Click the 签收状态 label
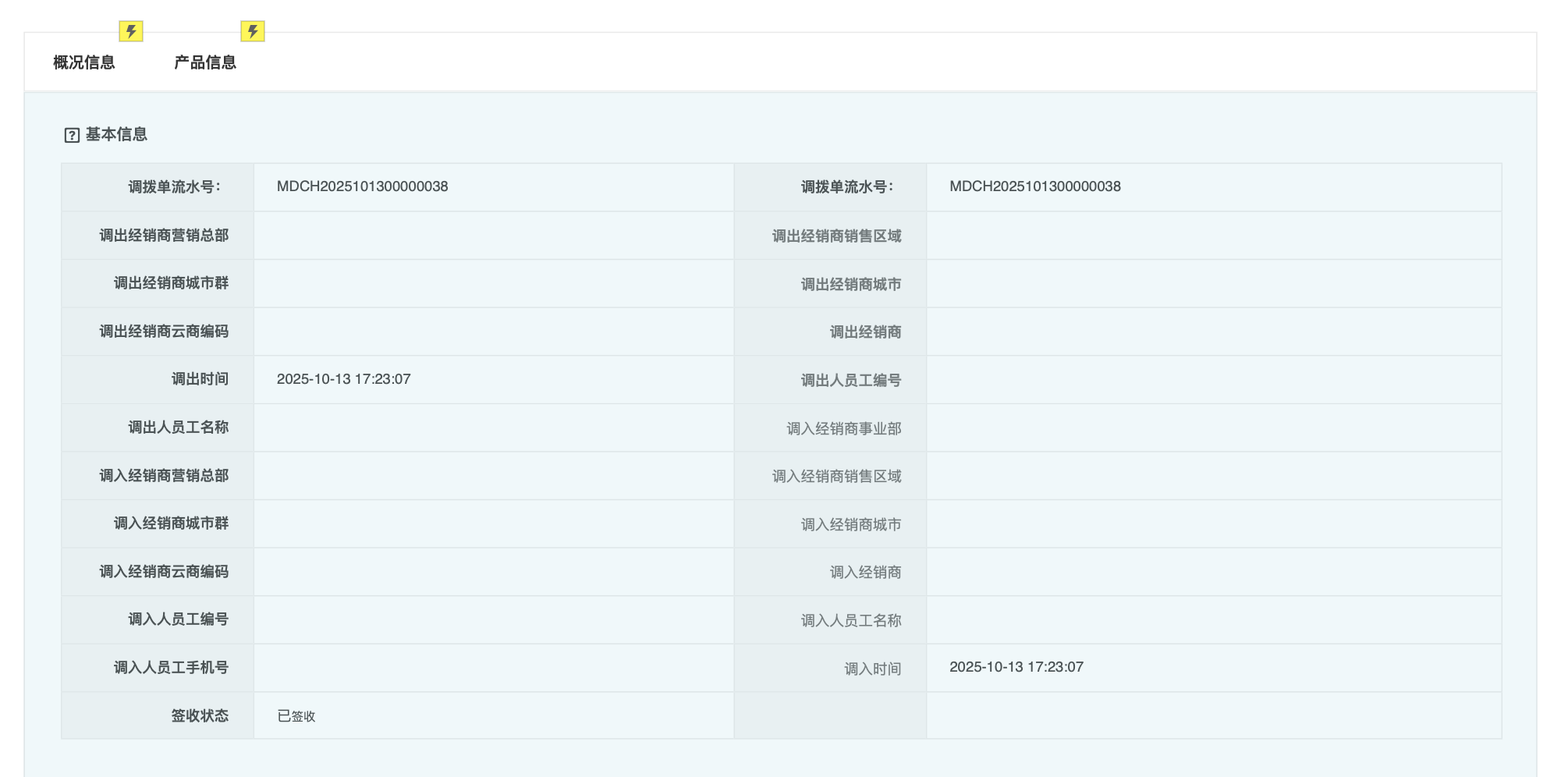 point(200,716)
